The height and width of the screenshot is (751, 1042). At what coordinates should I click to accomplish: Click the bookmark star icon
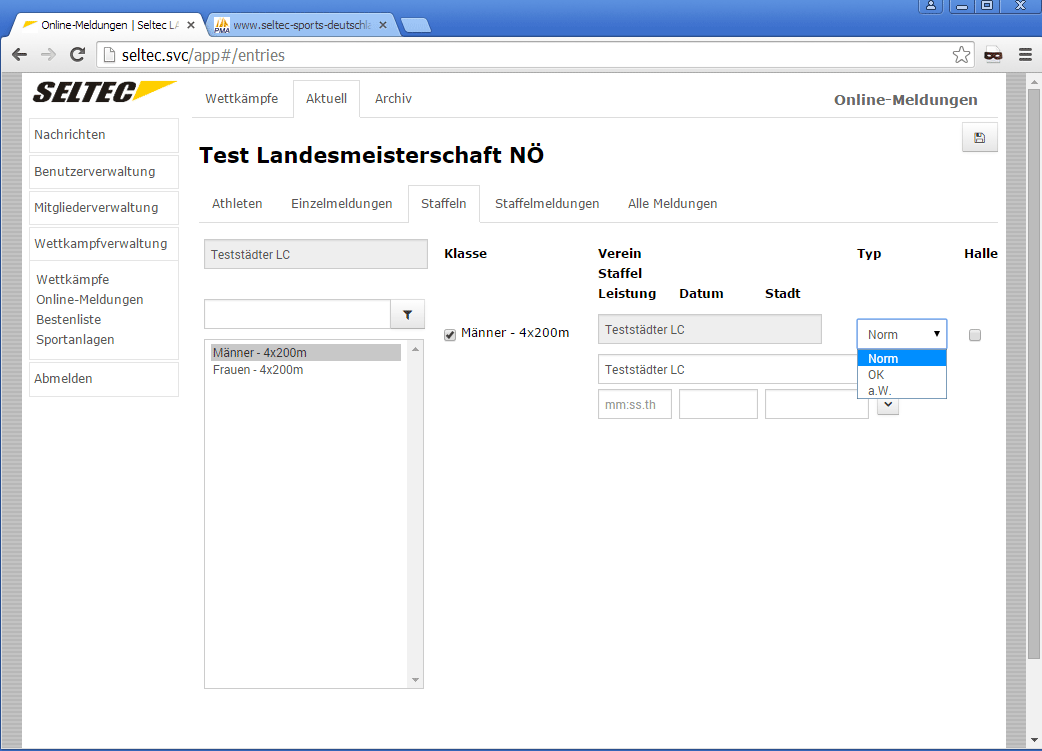click(961, 55)
